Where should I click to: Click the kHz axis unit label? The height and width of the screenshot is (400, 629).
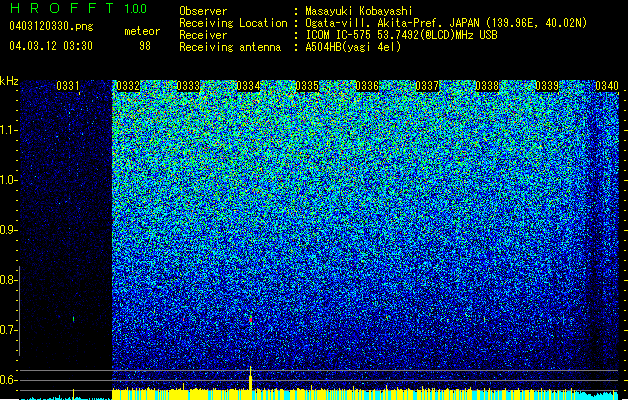point(9,81)
